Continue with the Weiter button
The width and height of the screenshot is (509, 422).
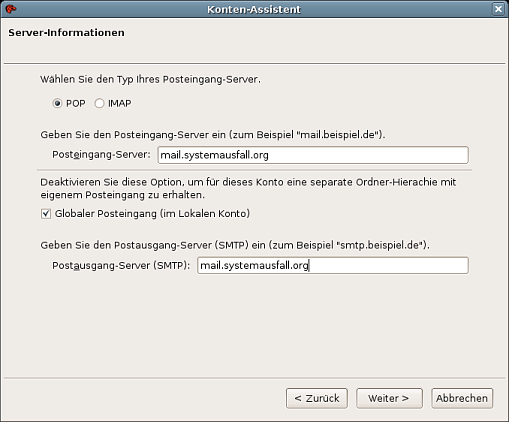(x=389, y=398)
